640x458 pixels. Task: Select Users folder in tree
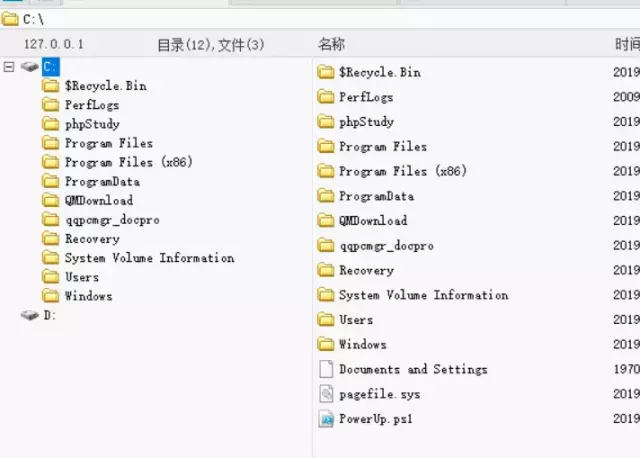pyautogui.click(x=82, y=277)
